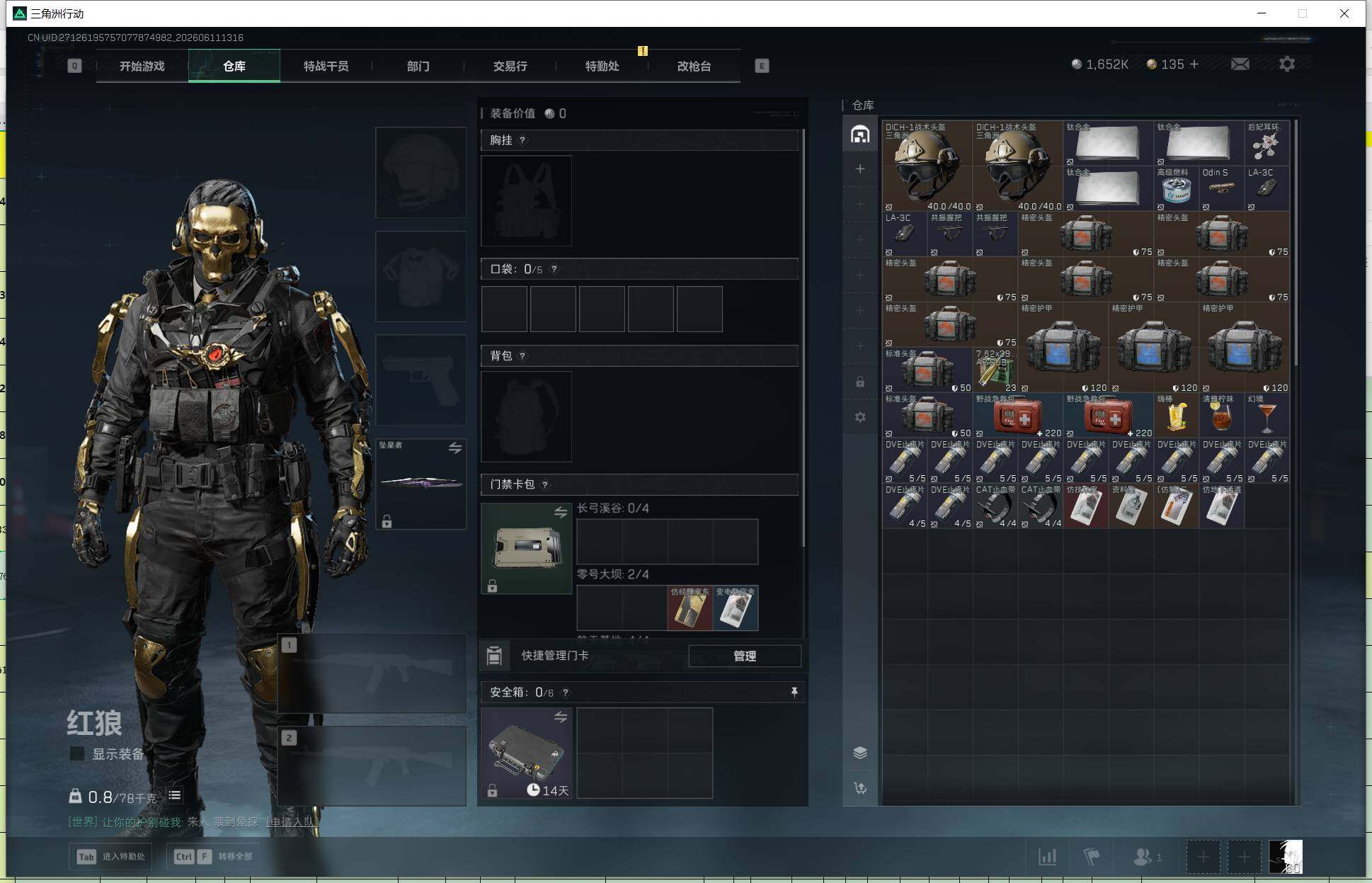Viewport: 1372px width, 883px height.
Task: Open game settings gear in top bar
Action: click(x=1287, y=64)
